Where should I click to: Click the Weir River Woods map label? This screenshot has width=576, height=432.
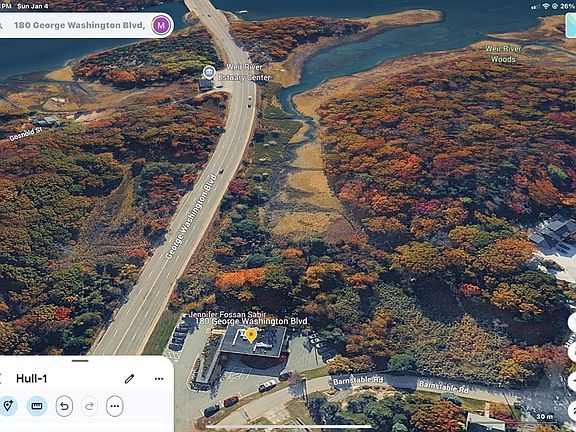tap(503, 54)
